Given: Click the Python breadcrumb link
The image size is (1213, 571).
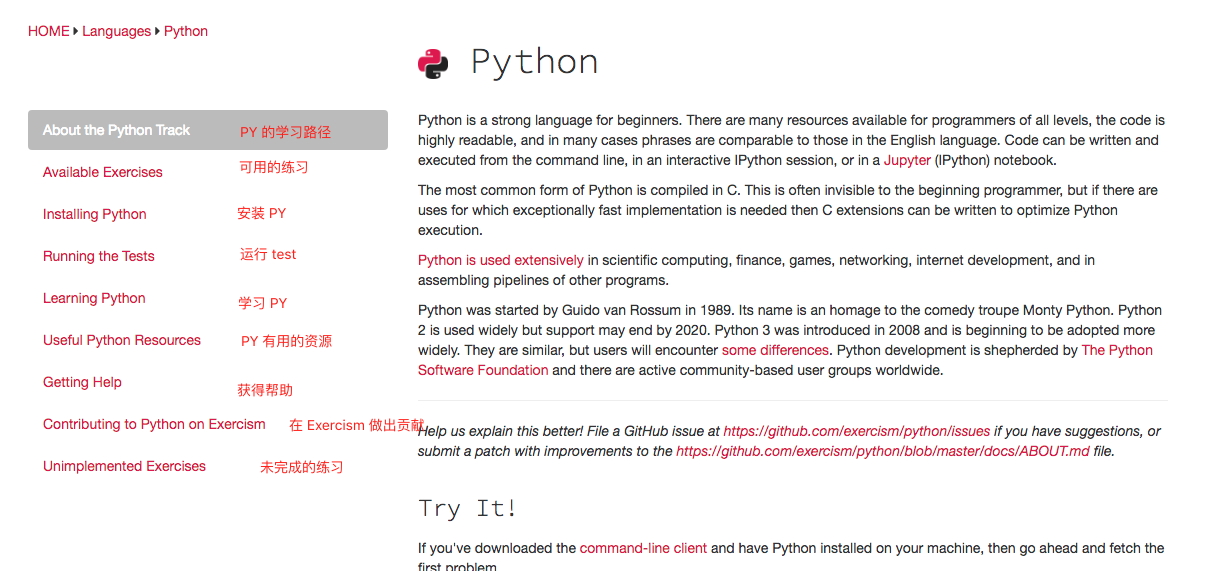Looking at the screenshot, I should pos(186,31).
